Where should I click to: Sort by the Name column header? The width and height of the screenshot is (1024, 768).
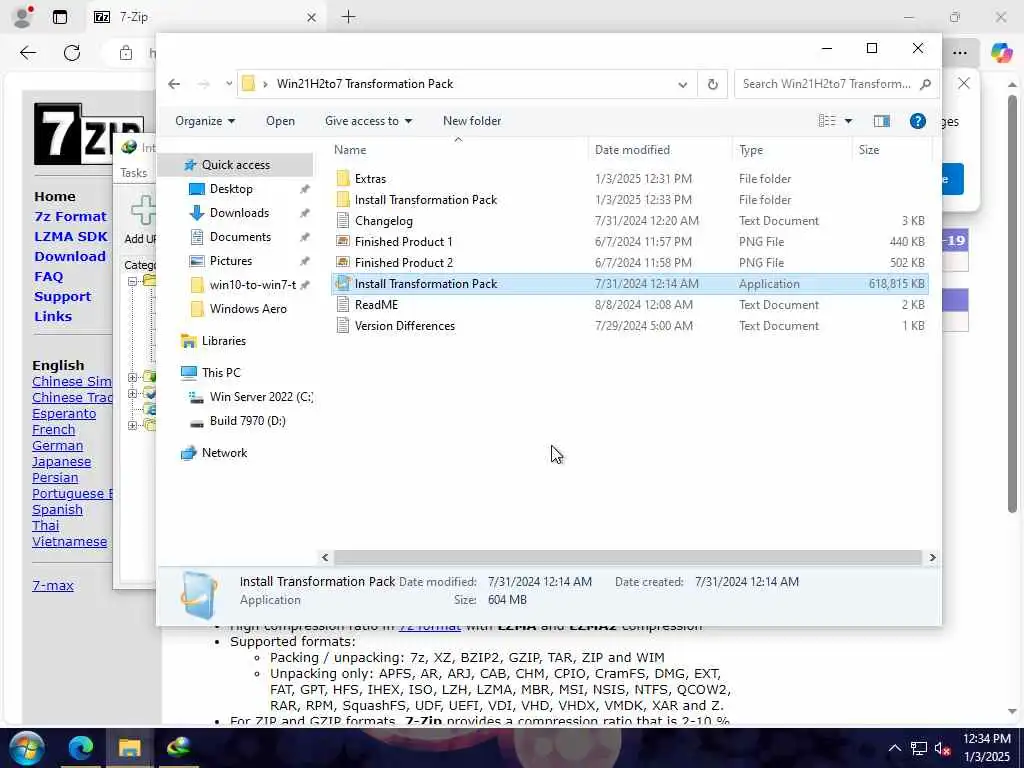tap(350, 150)
